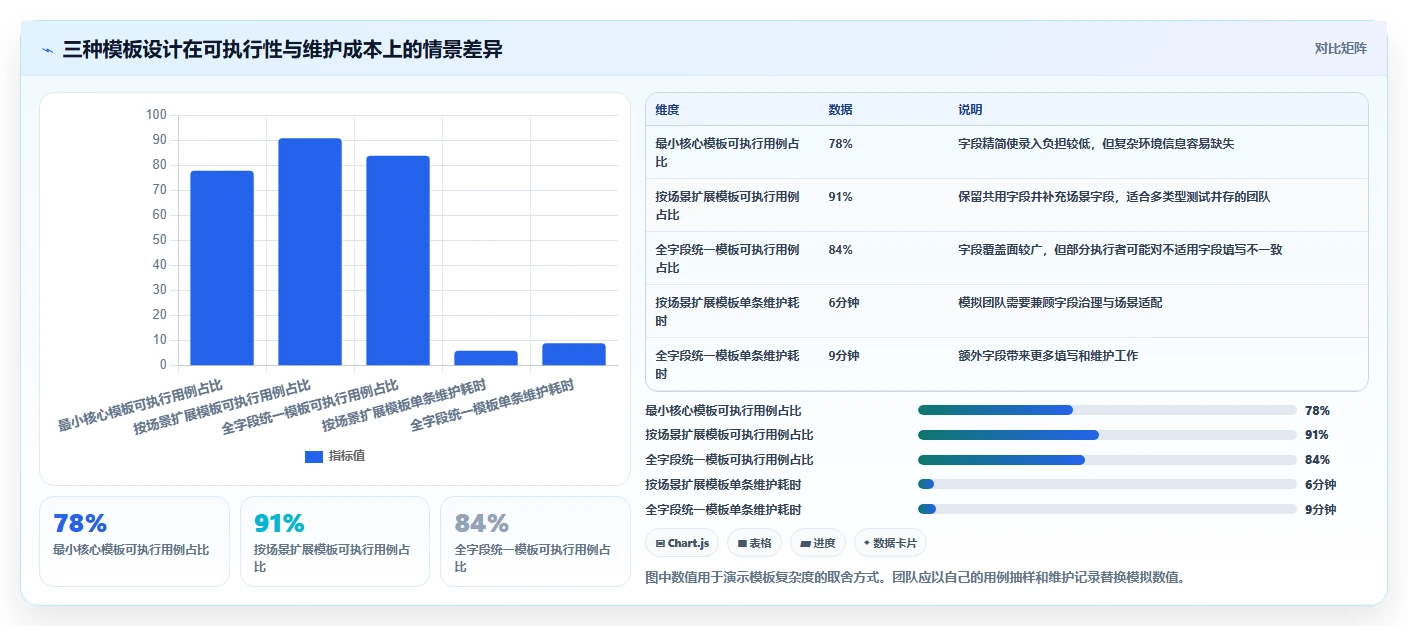The width and height of the screenshot is (1408, 626).
Task: Click the 6分钟 value in the table
Action: click(844, 303)
